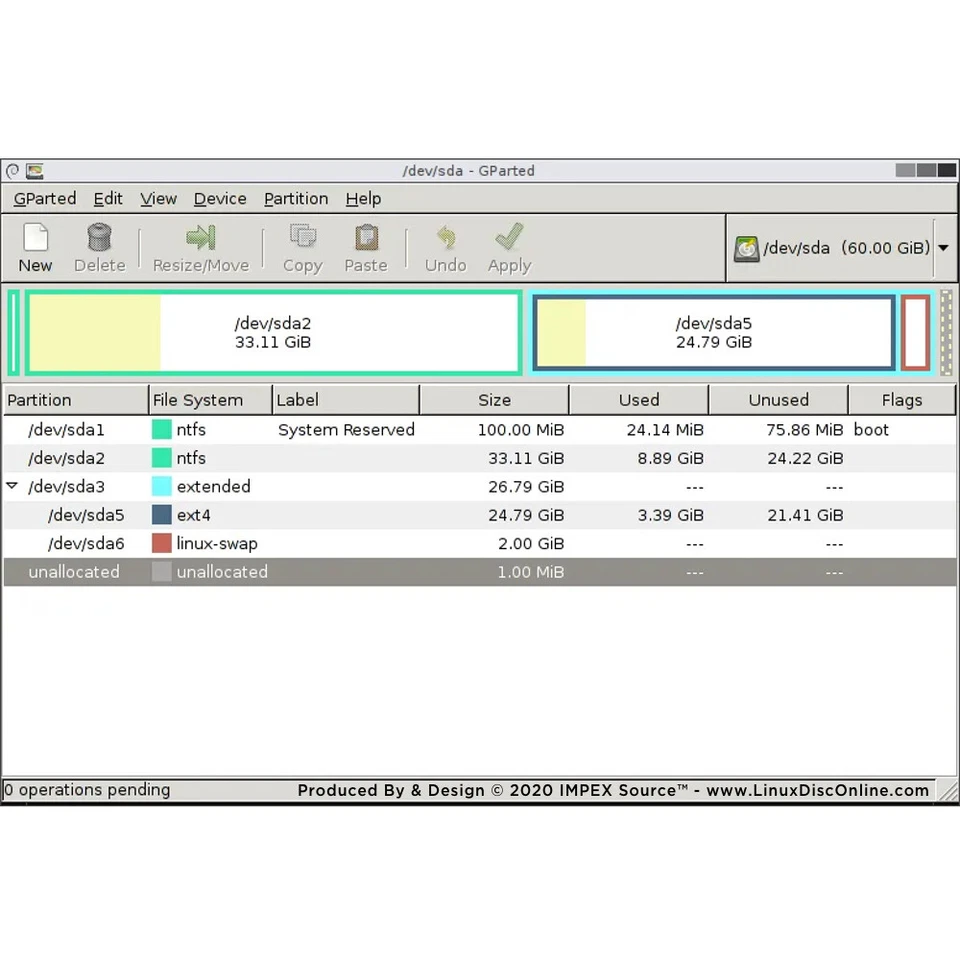The image size is (960, 960).
Task: Open the View menu
Action: 158,198
